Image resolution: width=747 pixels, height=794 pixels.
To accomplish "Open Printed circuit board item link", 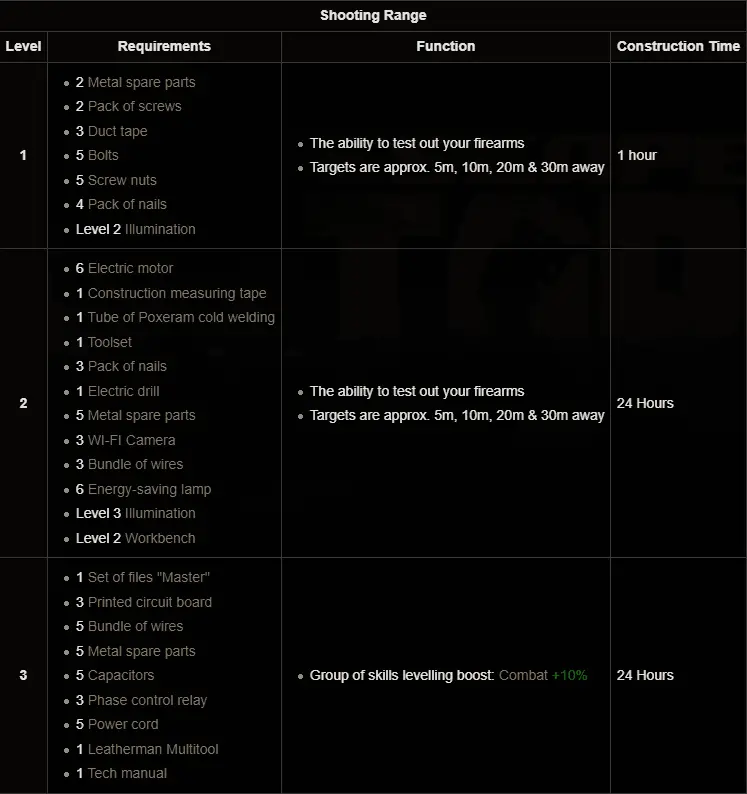I will (150, 602).
